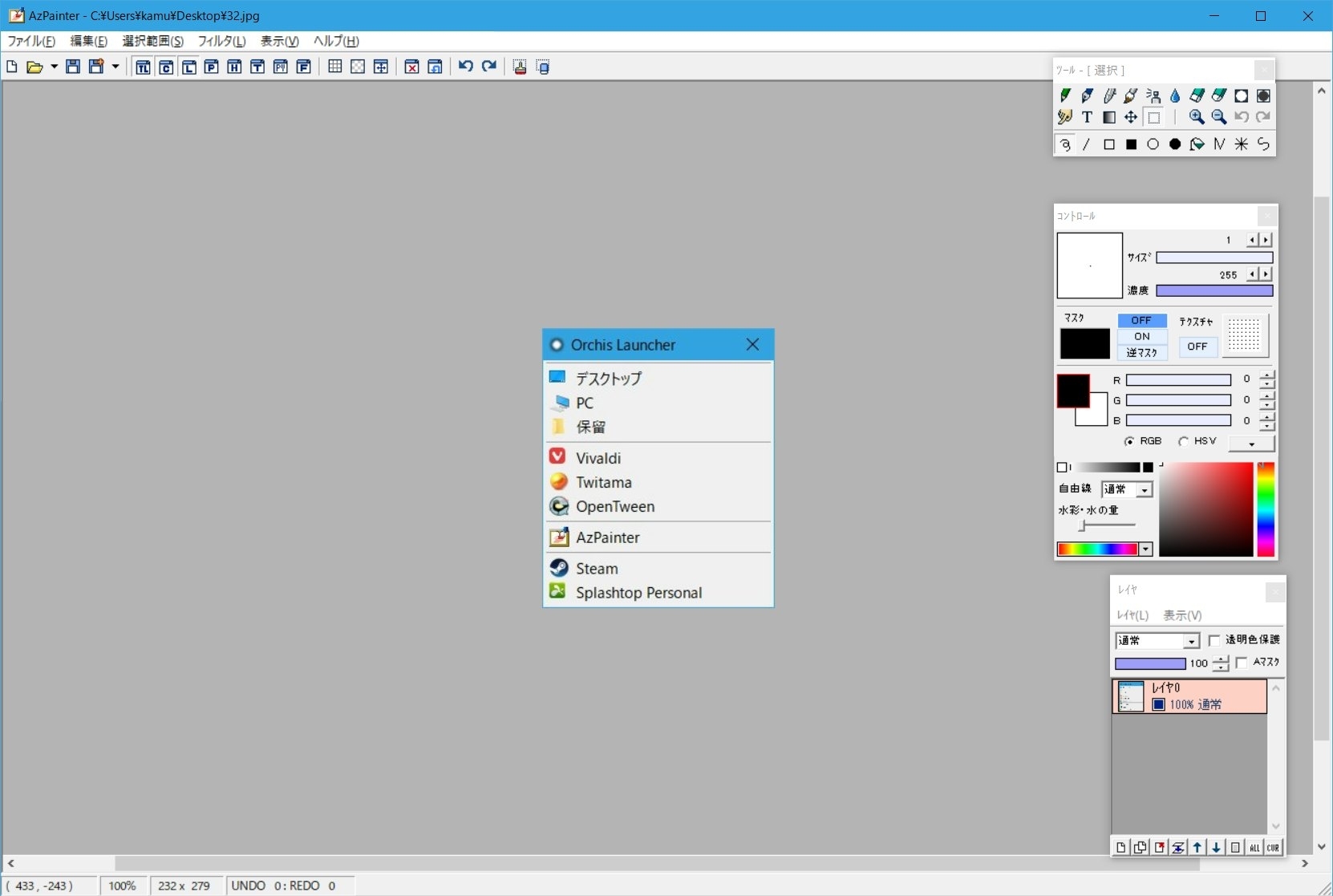Move the layer down with down arrow
This screenshot has height=896, width=1333.
[x=1217, y=847]
